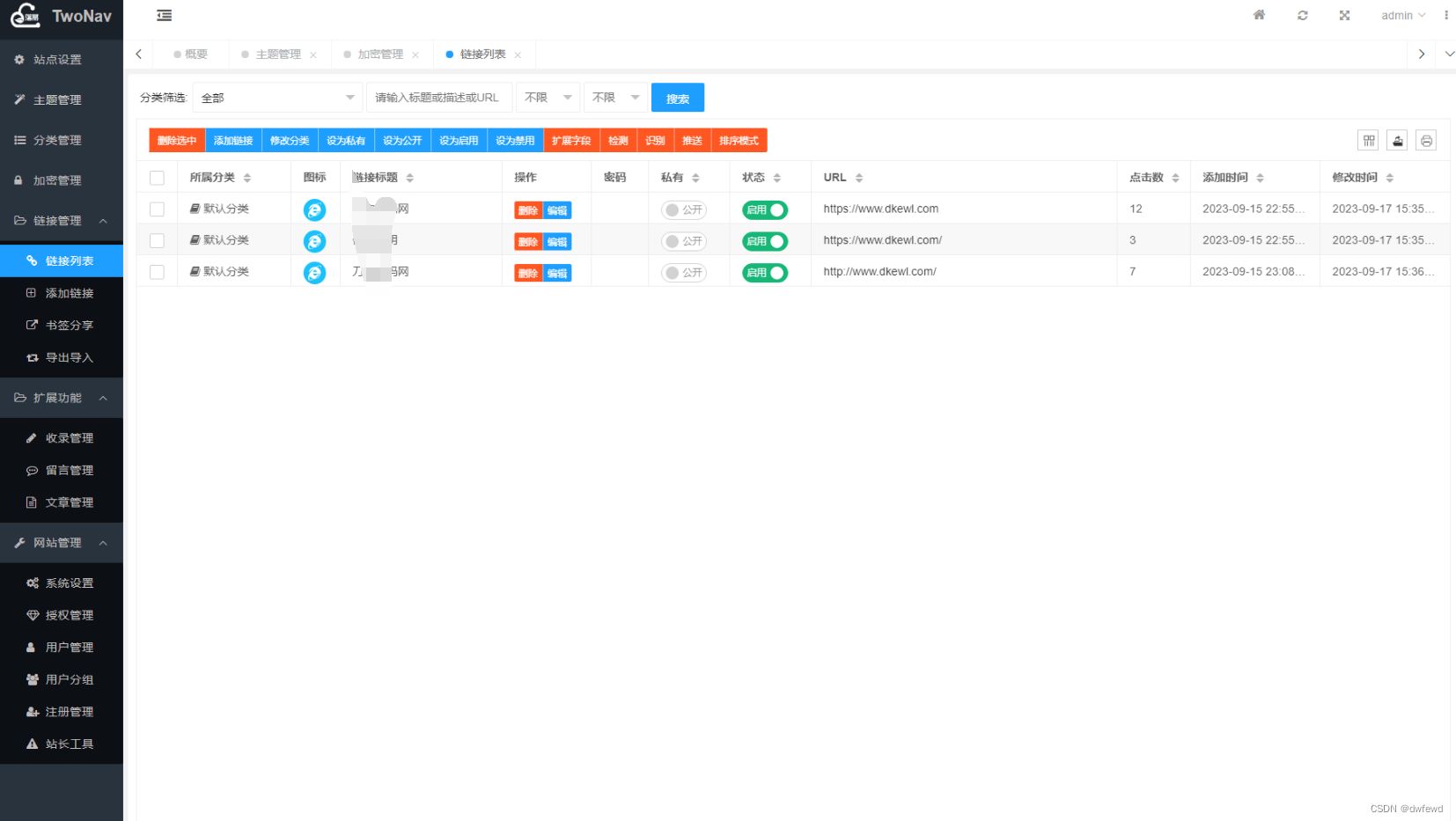
Task: Click the 添加链接 toolbar button
Action: (x=233, y=141)
